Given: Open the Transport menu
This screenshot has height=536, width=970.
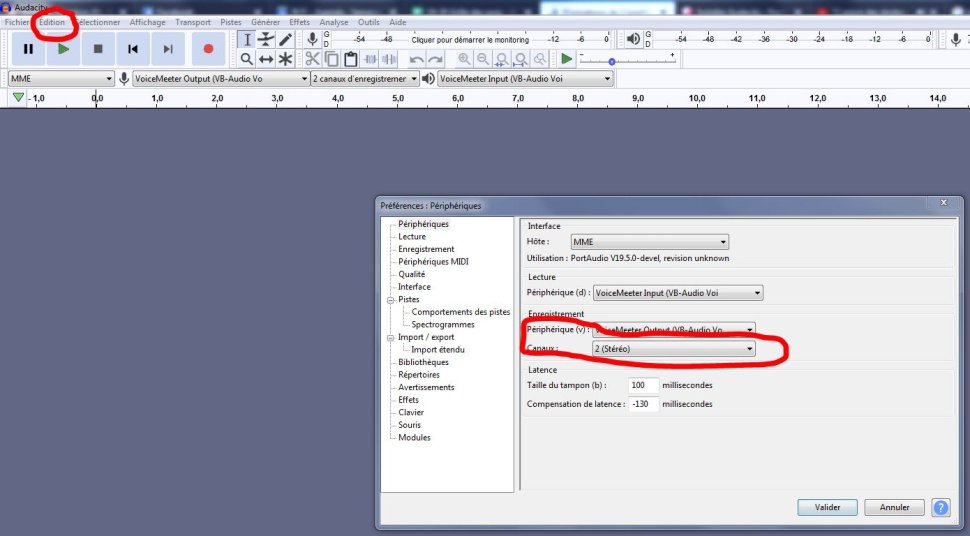Looking at the screenshot, I should coord(193,22).
